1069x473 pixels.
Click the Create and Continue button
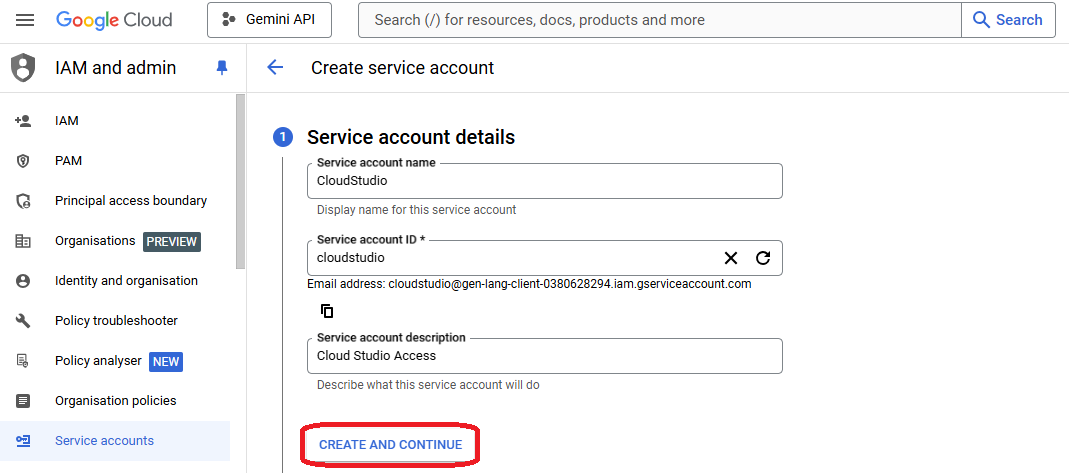pyautogui.click(x=390, y=444)
